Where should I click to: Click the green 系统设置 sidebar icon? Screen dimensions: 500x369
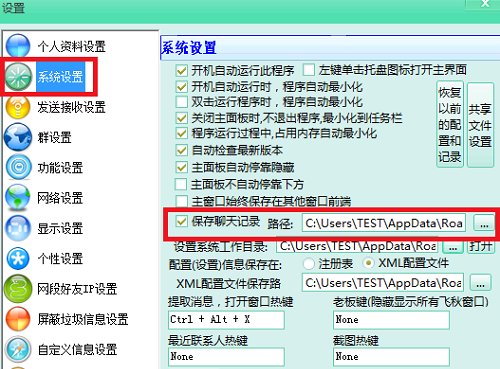pos(18,77)
